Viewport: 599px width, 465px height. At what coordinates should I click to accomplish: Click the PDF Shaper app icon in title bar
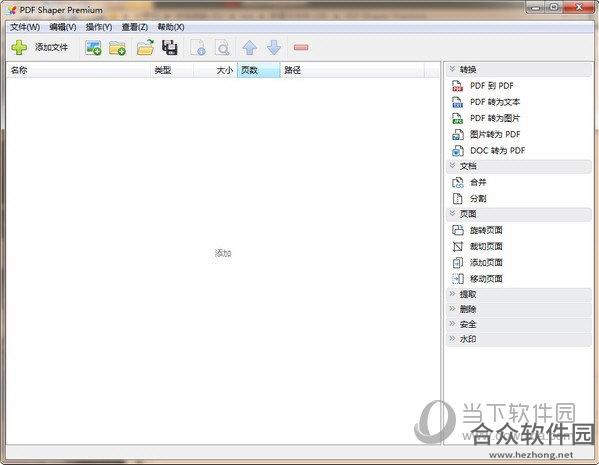click(x=11, y=10)
